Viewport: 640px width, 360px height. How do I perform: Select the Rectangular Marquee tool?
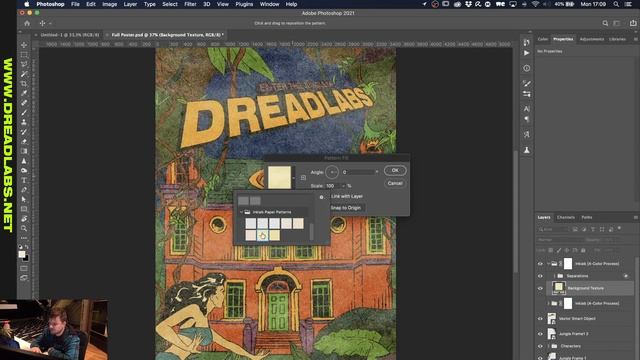coord(24,55)
